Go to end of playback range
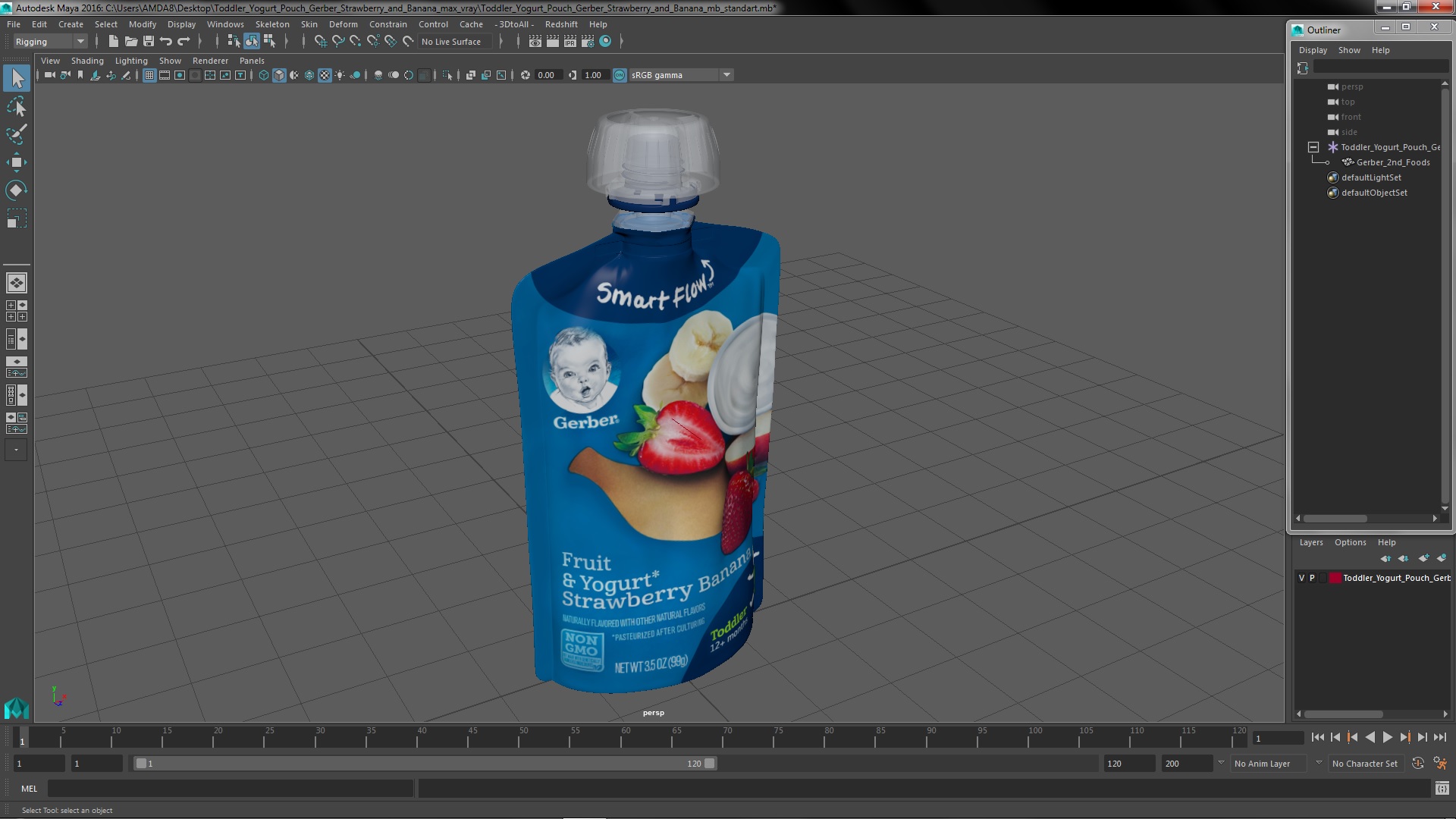 [x=1439, y=737]
